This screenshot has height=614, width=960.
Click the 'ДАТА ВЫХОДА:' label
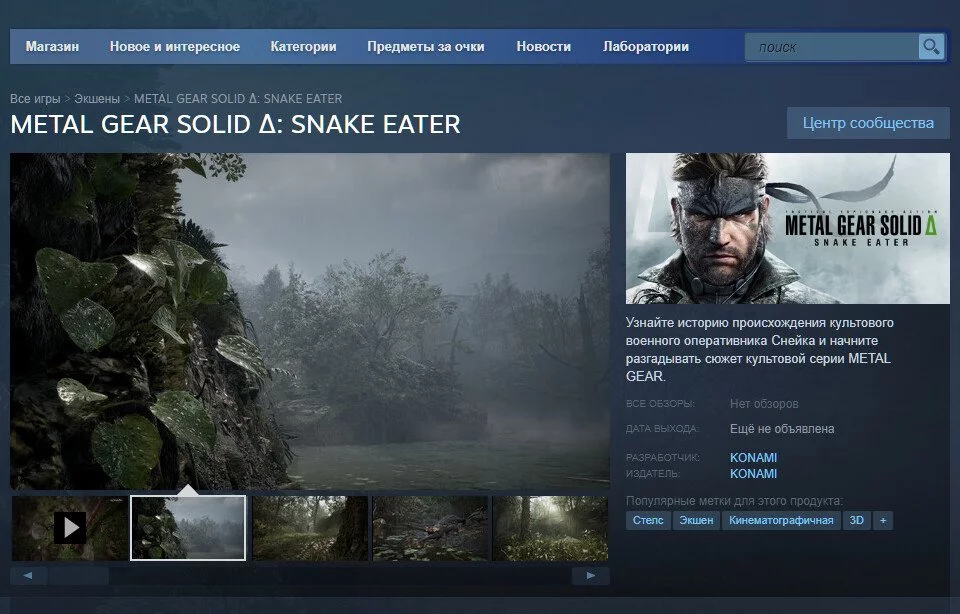662,429
